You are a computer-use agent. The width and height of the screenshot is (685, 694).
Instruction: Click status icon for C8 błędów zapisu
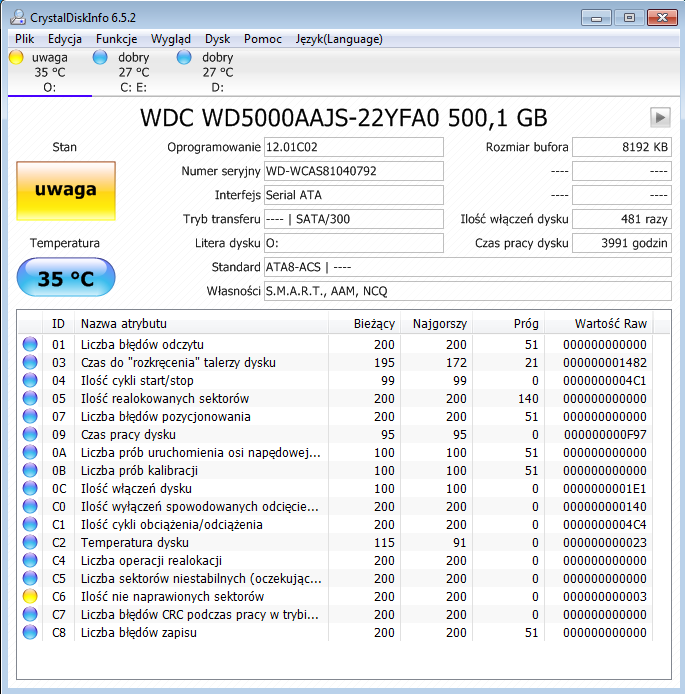(30, 632)
